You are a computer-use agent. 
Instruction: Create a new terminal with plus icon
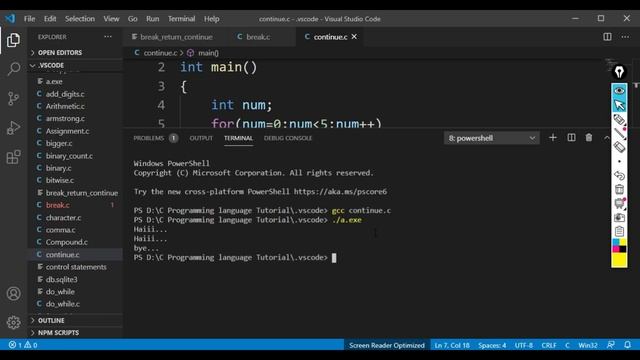pos(553,138)
